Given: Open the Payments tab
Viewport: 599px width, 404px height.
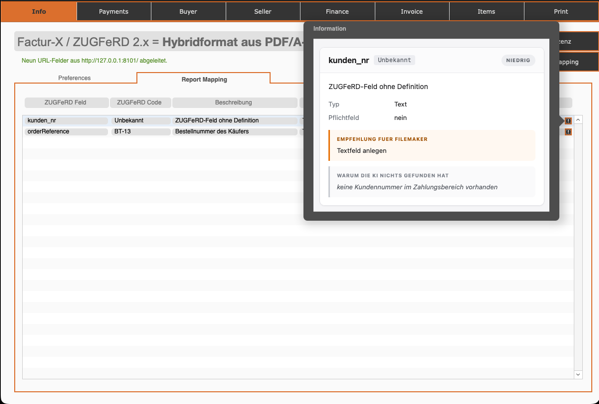Looking at the screenshot, I should 113,11.
